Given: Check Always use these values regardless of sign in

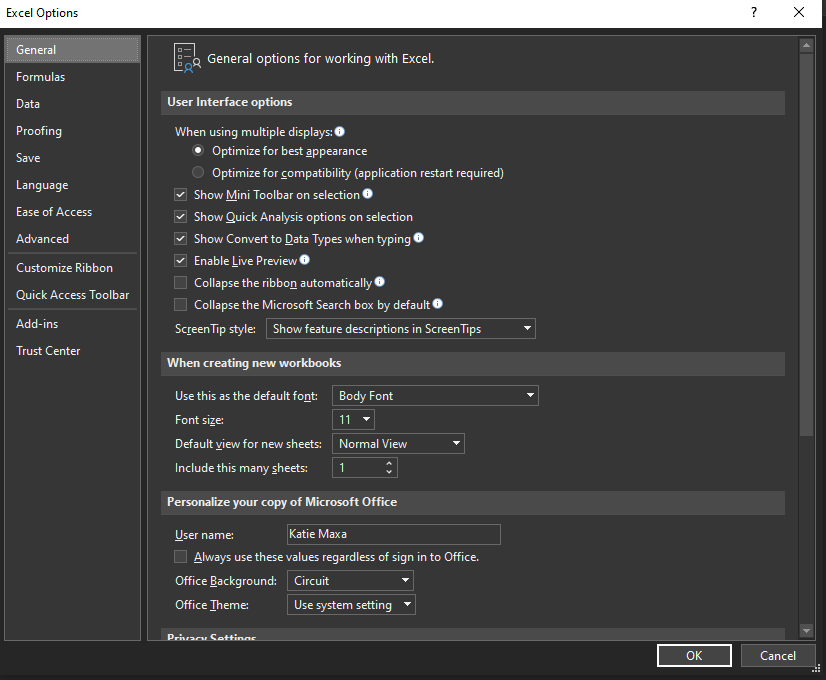Looking at the screenshot, I should click(181, 557).
